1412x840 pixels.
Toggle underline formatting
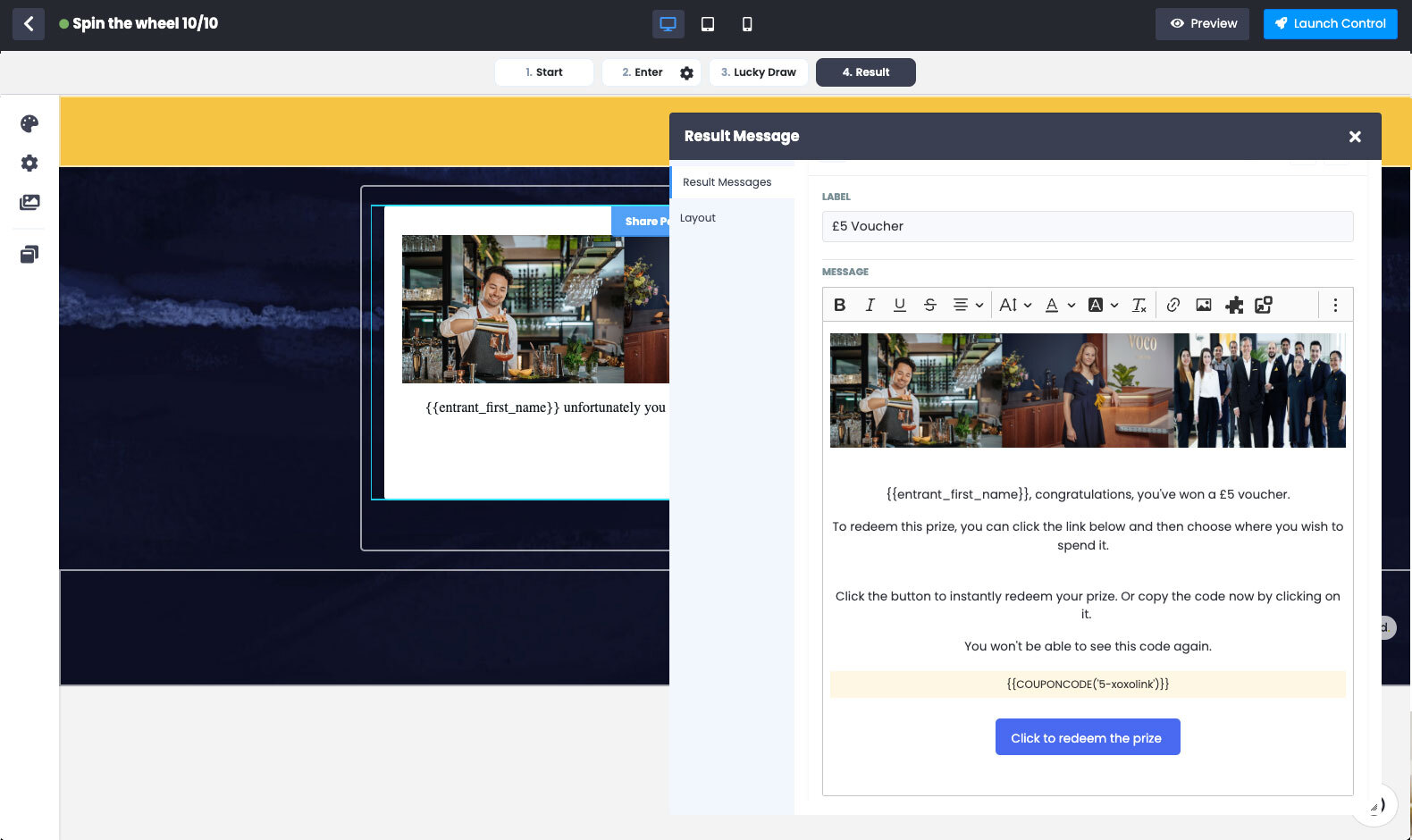tap(900, 305)
